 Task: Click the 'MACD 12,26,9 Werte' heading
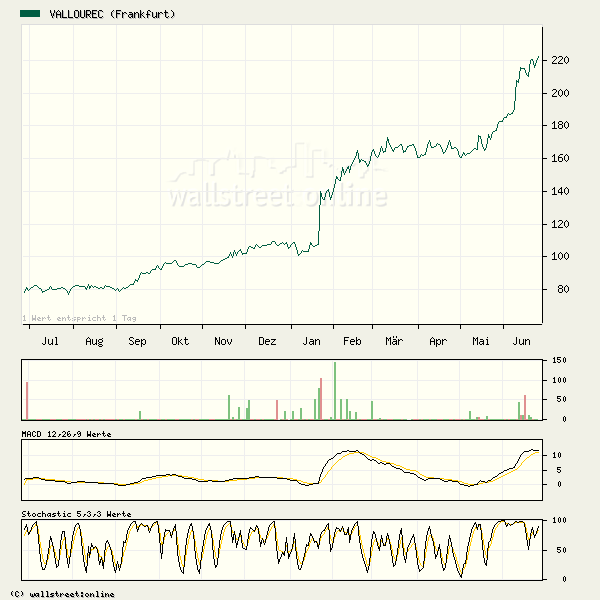point(66,434)
